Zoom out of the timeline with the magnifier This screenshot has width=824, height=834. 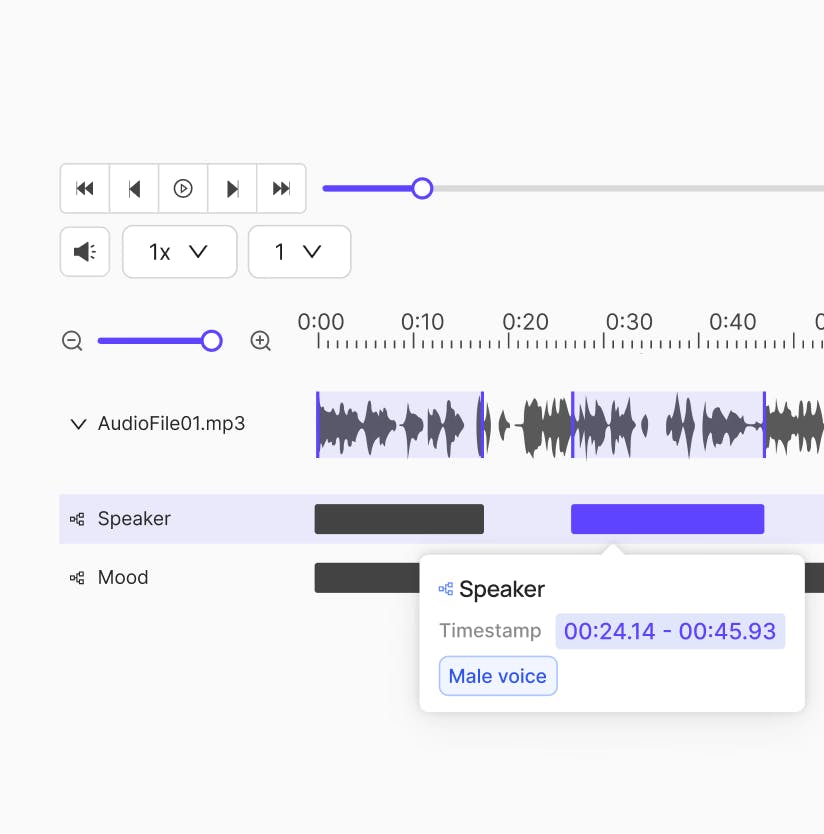[72, 341]
